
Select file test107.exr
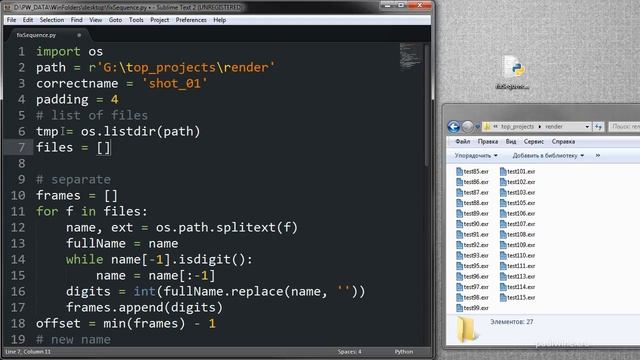(x=518, y=224)
